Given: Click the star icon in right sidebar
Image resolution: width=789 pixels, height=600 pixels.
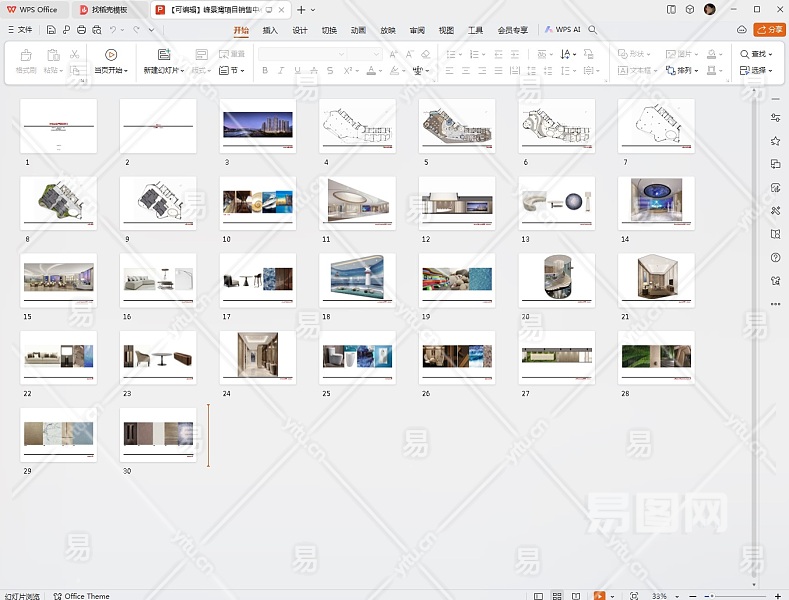Looking at the screenshot, I should click(775, 141).
